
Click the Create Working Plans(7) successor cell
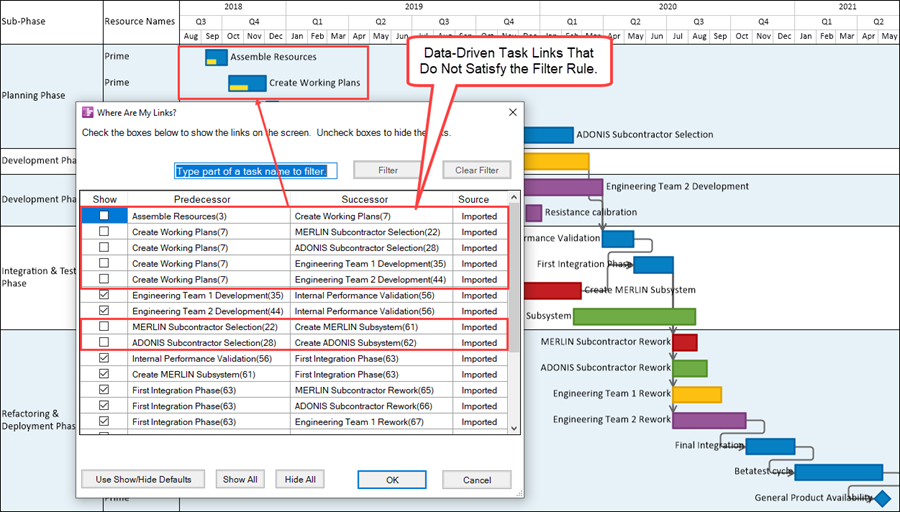click(x=371, y=216)
